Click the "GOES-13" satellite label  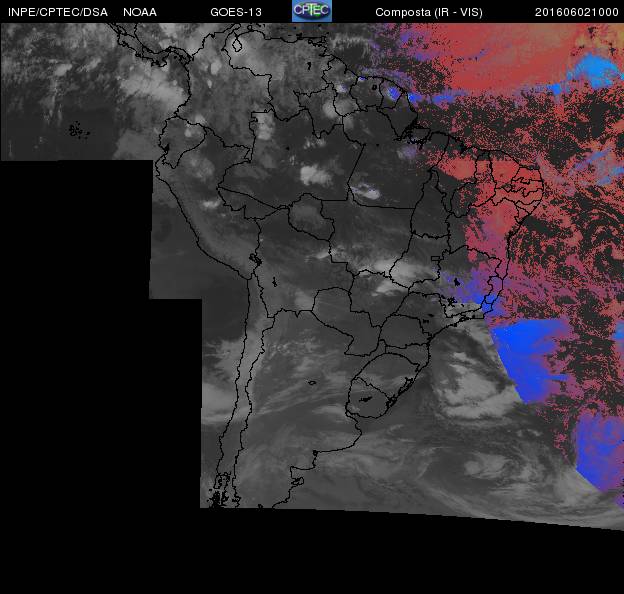(x=236, y=12)
